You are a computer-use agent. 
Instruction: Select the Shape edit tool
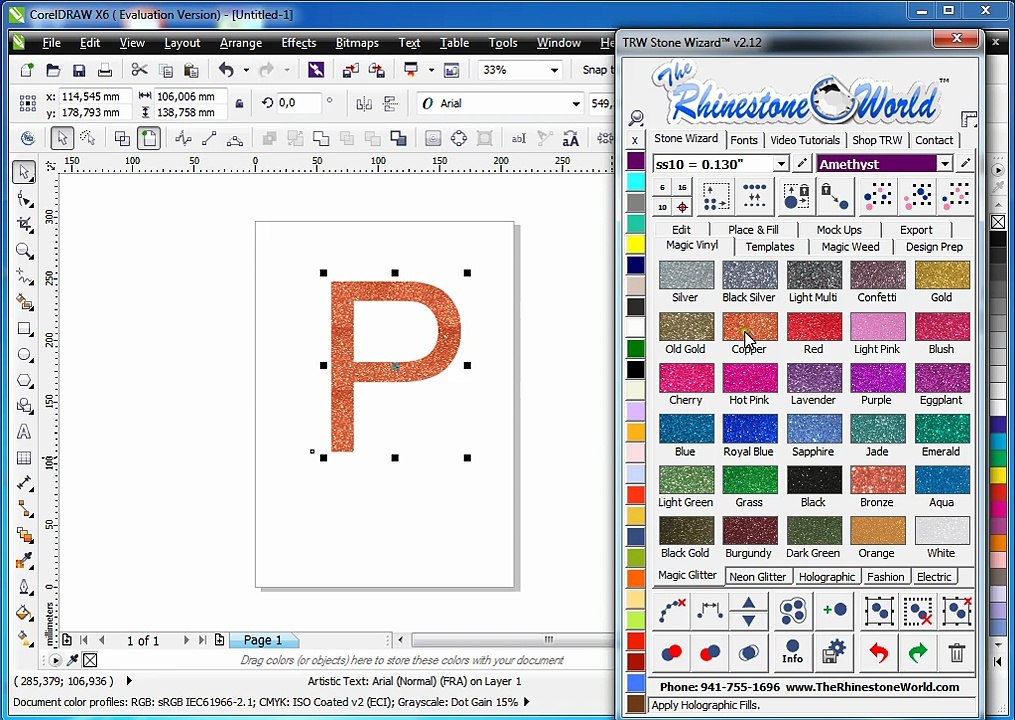[24, 199]
